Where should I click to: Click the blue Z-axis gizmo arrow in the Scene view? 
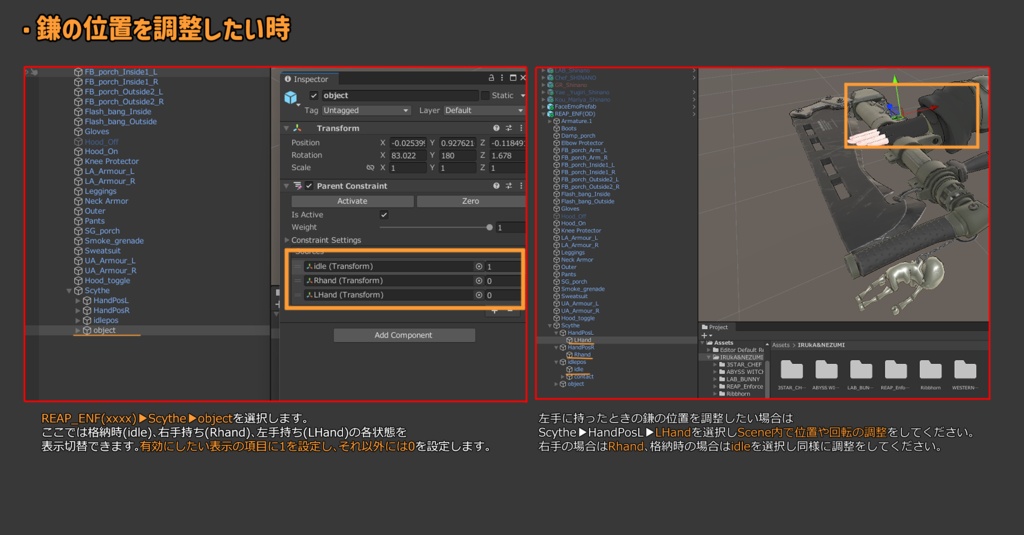pyautogui.click(x=889, y=108)
